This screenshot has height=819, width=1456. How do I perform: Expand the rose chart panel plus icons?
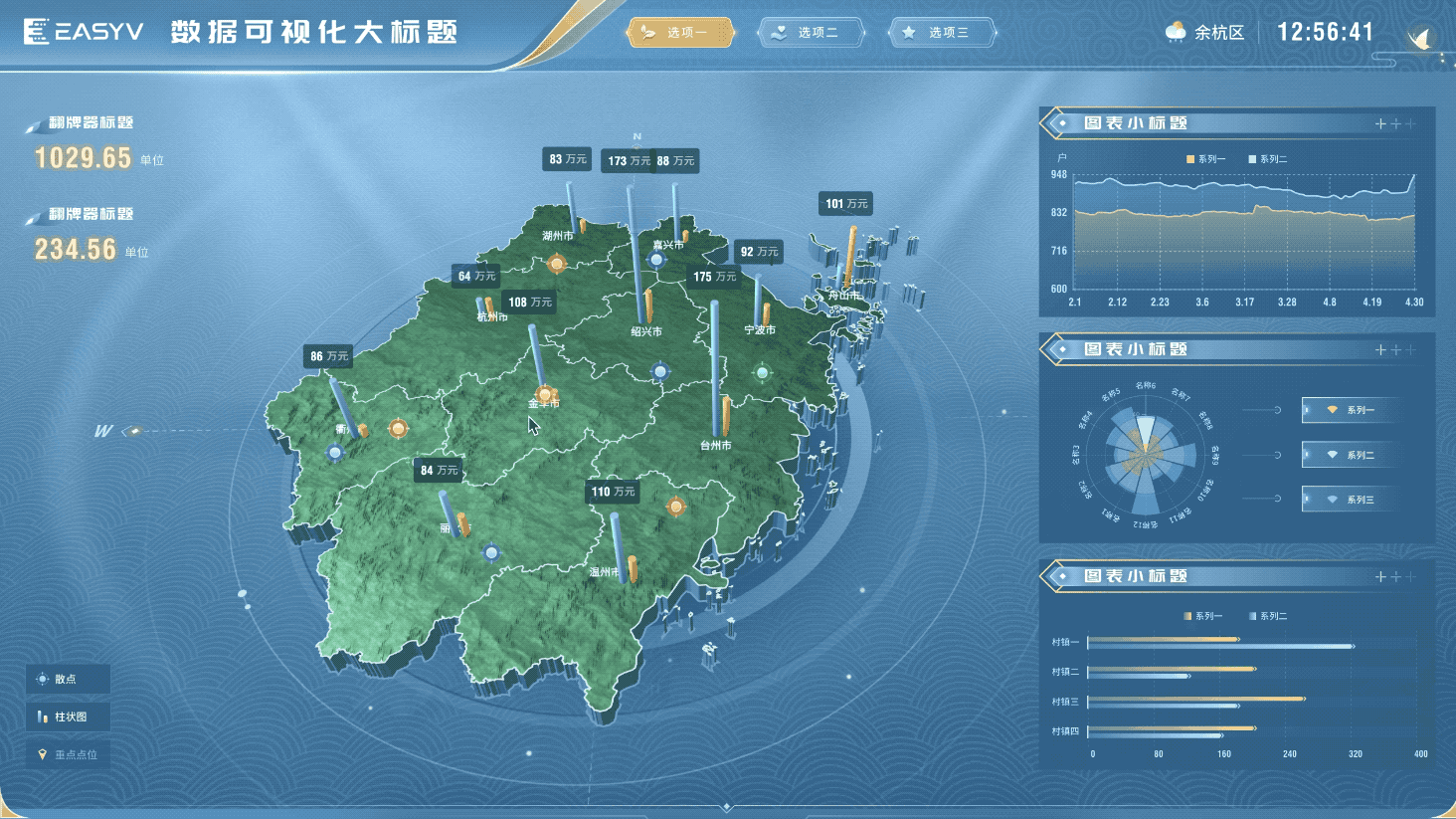[1395, 349]
